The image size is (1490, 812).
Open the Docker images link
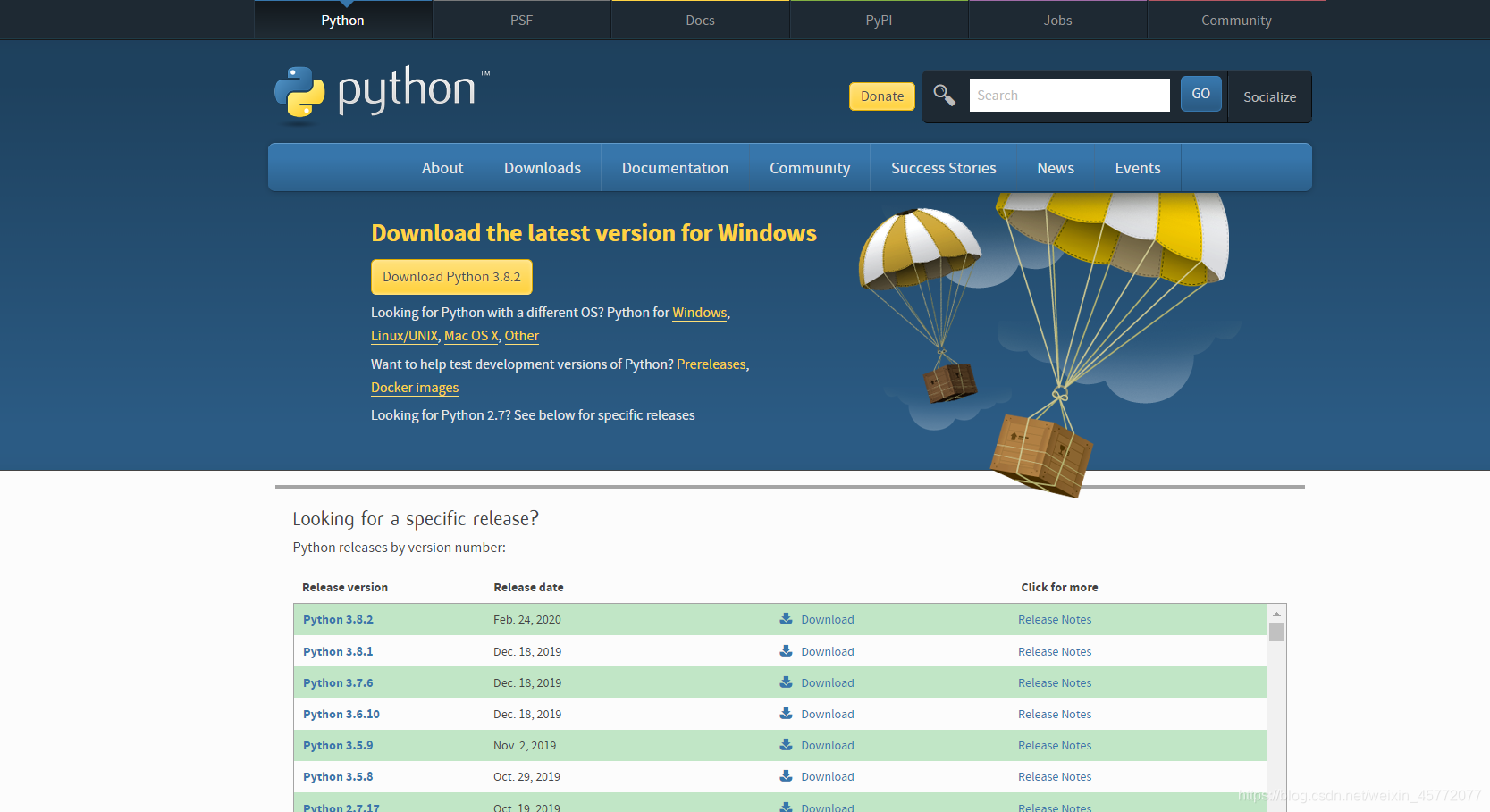415,388
